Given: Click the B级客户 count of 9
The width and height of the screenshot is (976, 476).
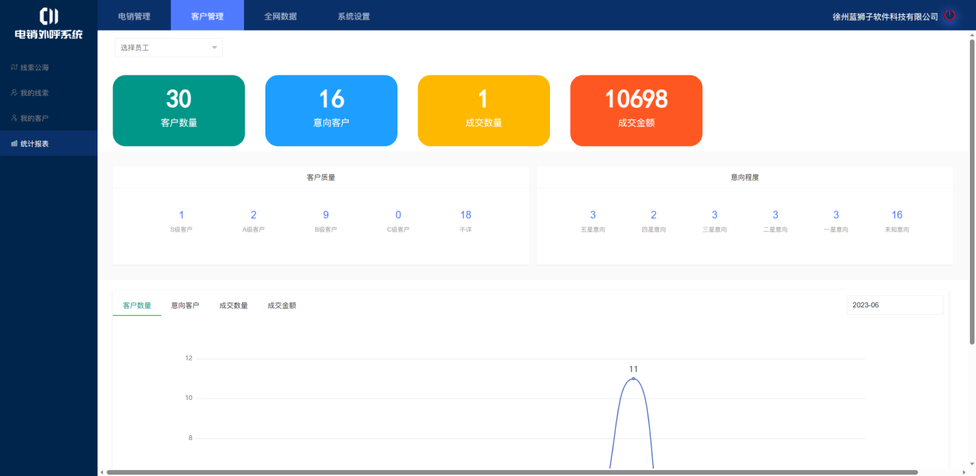Looking at the screenshot, I should [326, 216].
